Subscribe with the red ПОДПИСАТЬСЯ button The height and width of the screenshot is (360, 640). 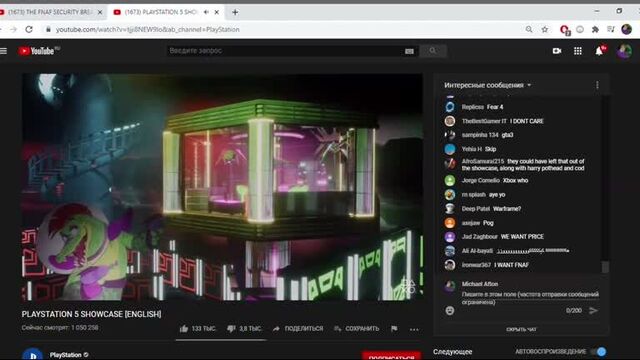[391, 356]
